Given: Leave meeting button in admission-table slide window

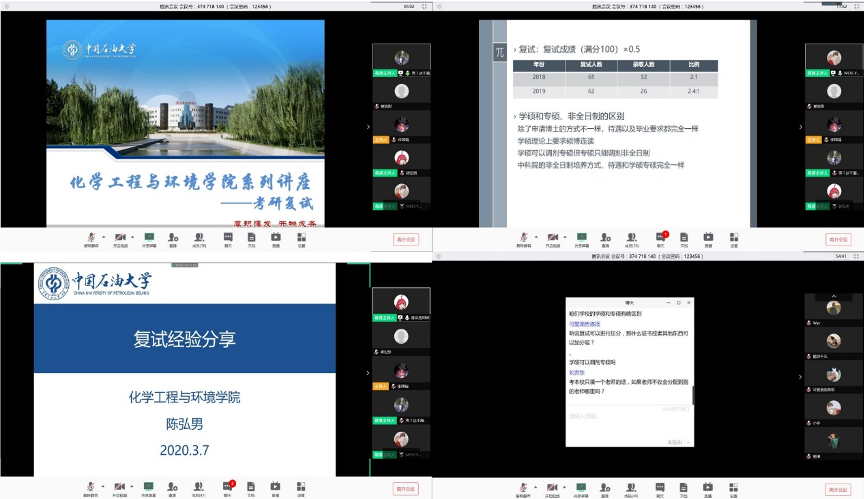Looking at the screenshot, I should pos(839,240).
